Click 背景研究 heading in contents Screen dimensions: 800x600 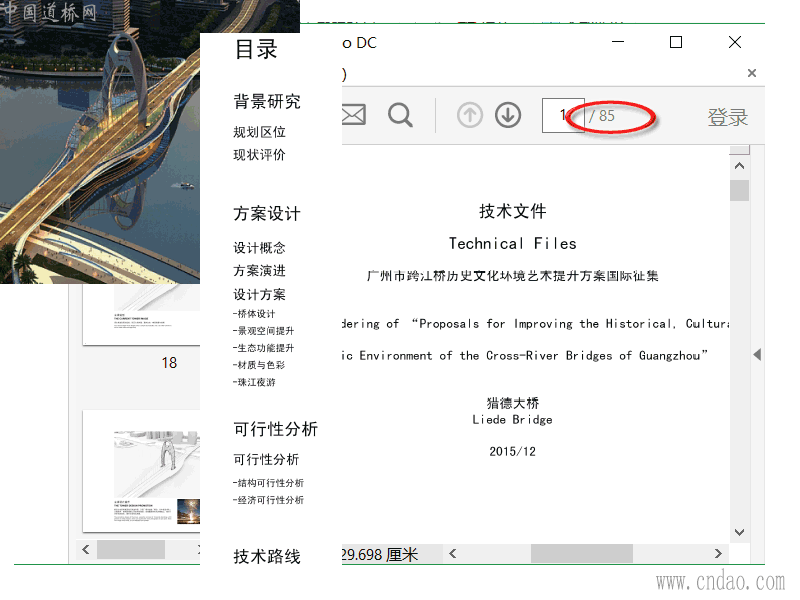267,102
